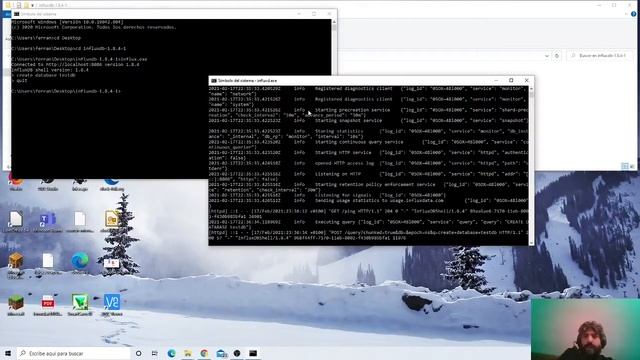Open the round black app icon in taskbar
The image size is (640, 360).
237,353
